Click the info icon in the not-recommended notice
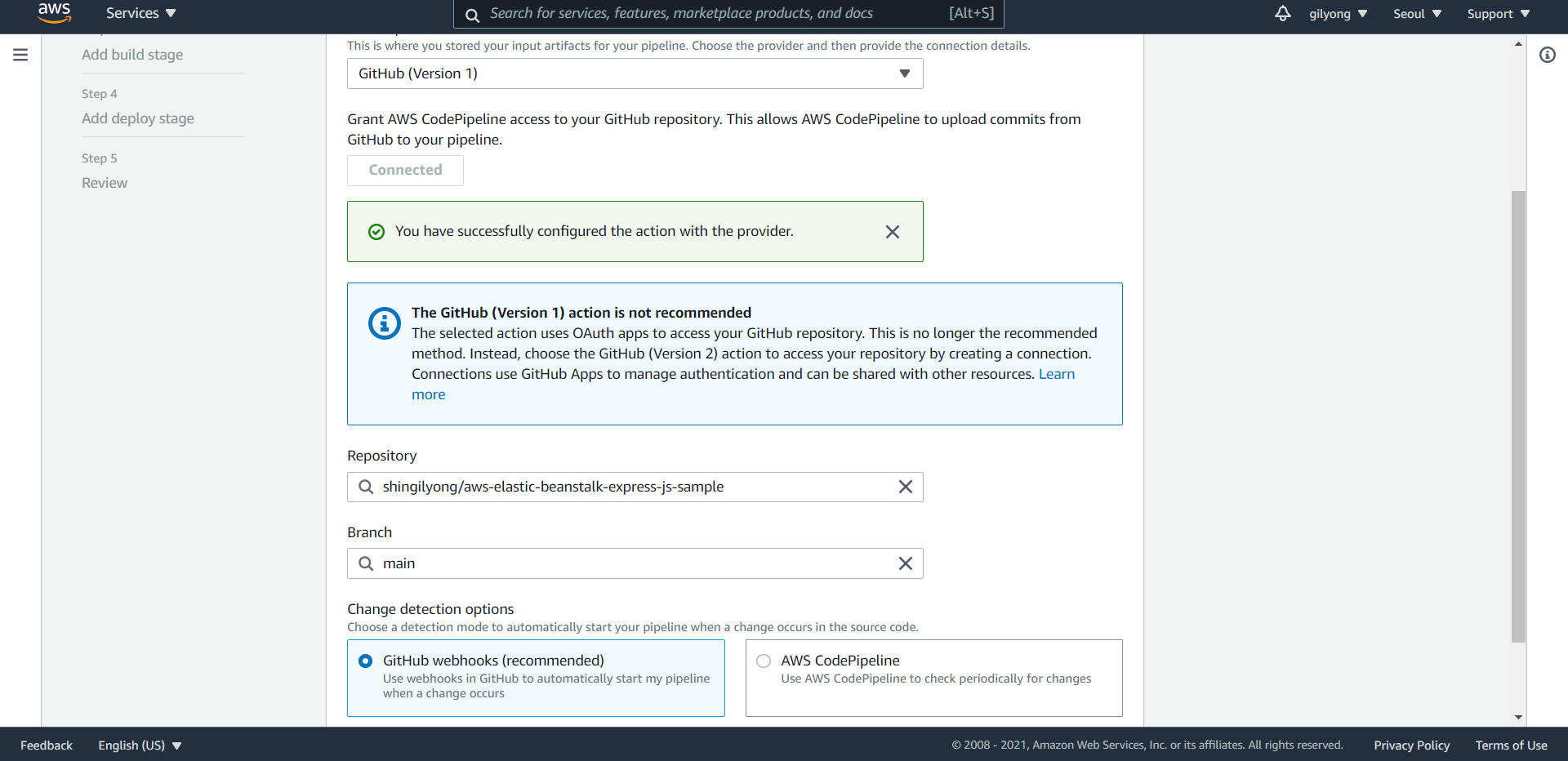 pos(385,323)
